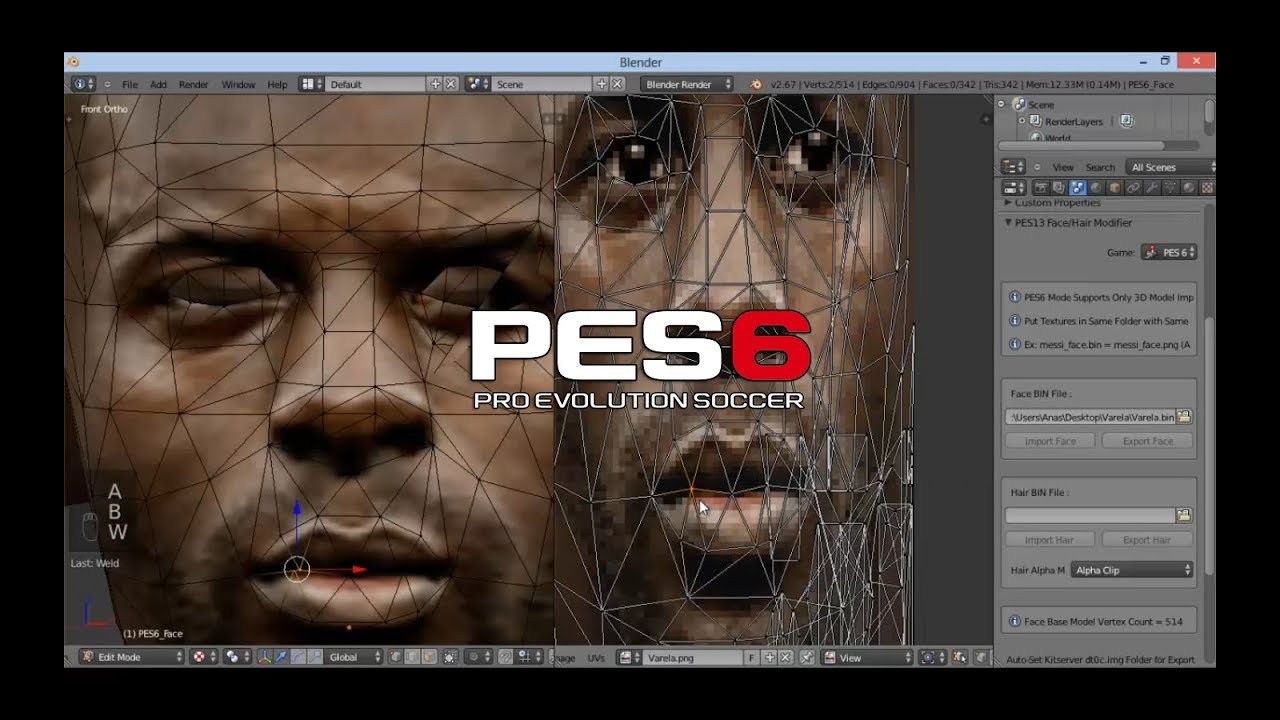Enable the rotate manipulator
Screen dimensions: 1280x720
pos(298,657)
